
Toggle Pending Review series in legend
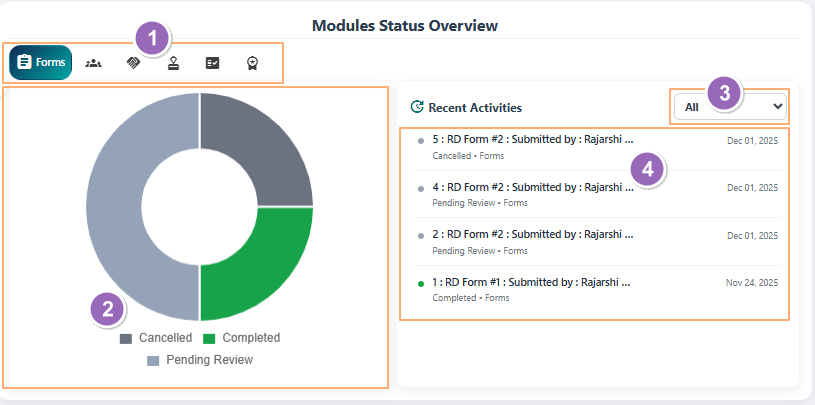(x=200, y=360)
